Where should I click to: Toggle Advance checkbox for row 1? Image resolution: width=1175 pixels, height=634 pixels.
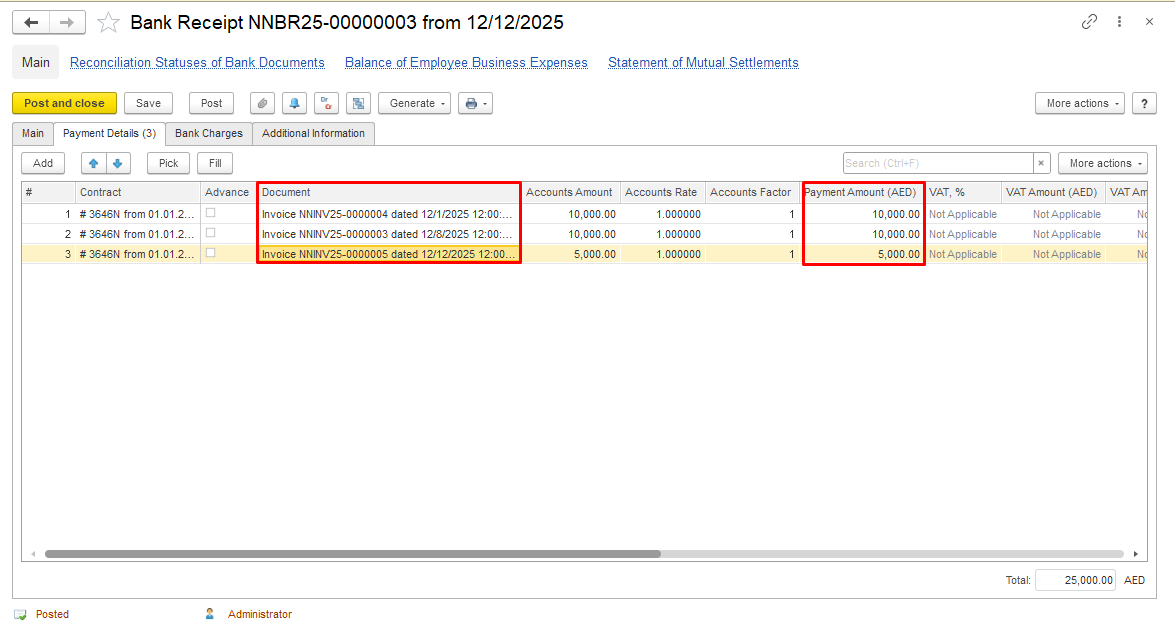[211, 213]
